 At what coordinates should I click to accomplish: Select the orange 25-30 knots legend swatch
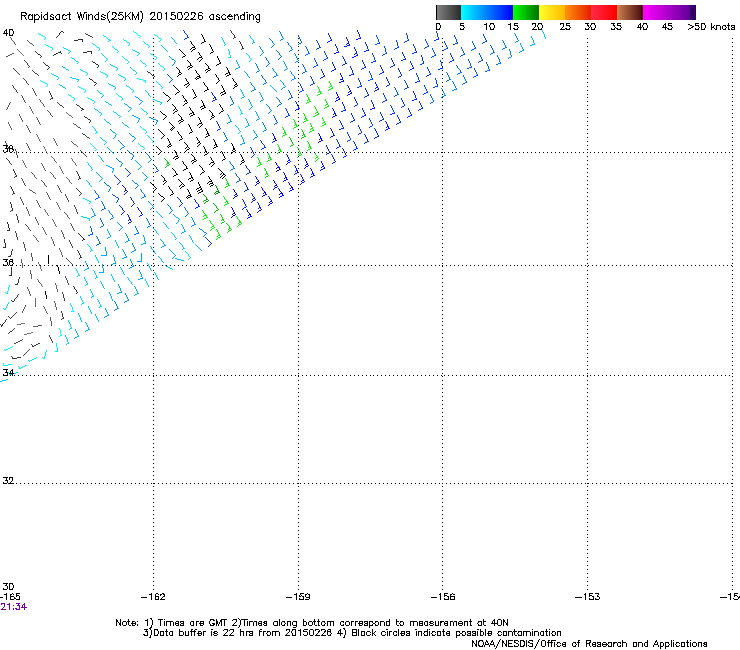click(578, 12)
